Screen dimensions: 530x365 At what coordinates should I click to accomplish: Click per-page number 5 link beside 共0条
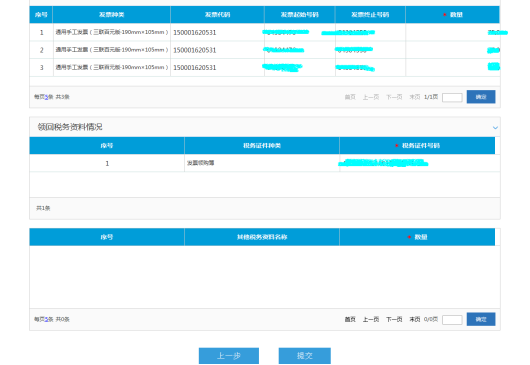point(46,319)
